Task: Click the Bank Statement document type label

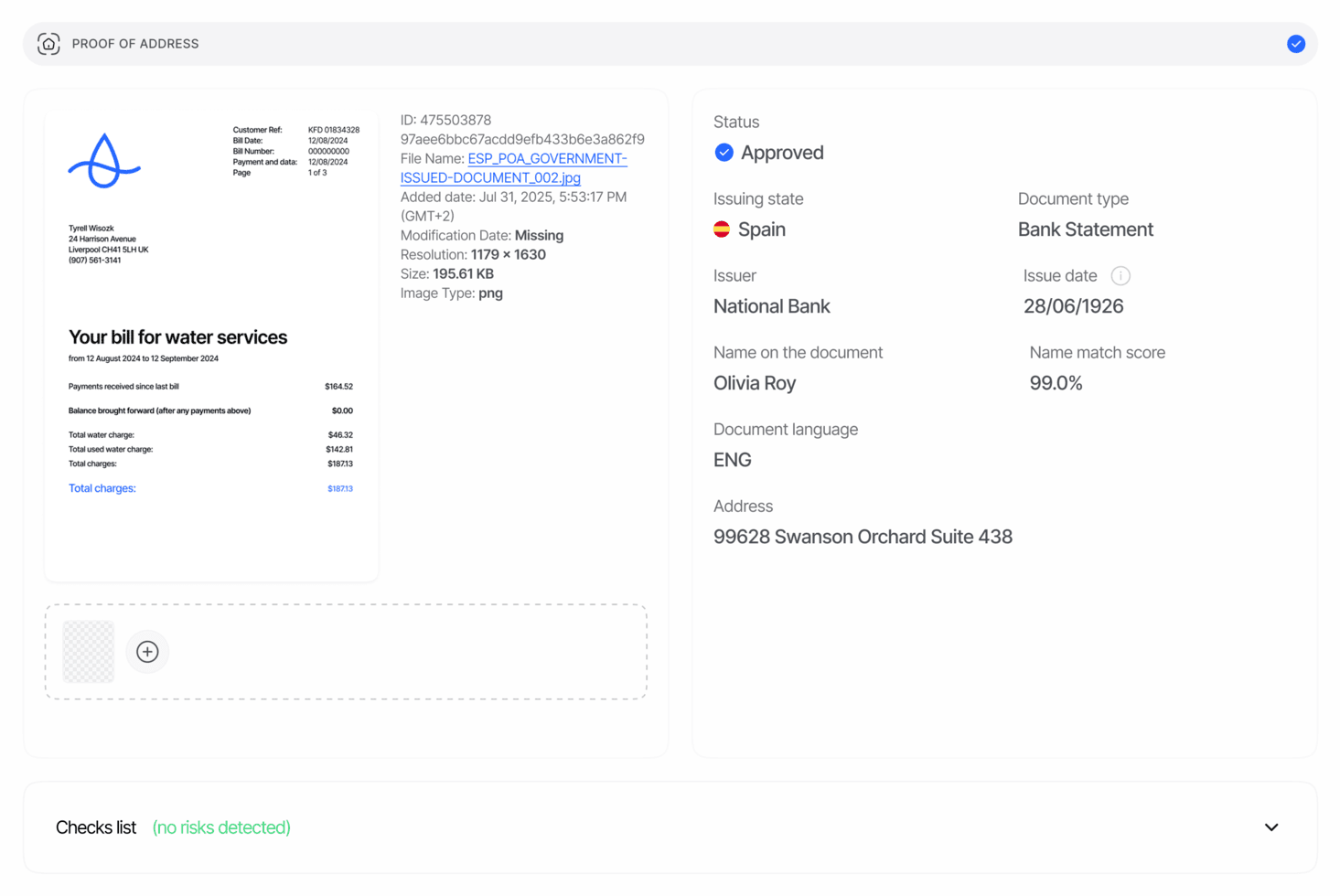Action: point(1085,229)
